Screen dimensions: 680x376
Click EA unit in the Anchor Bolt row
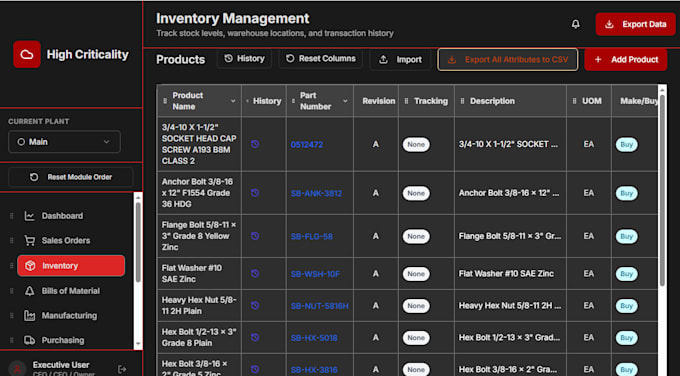coord(588,193)
